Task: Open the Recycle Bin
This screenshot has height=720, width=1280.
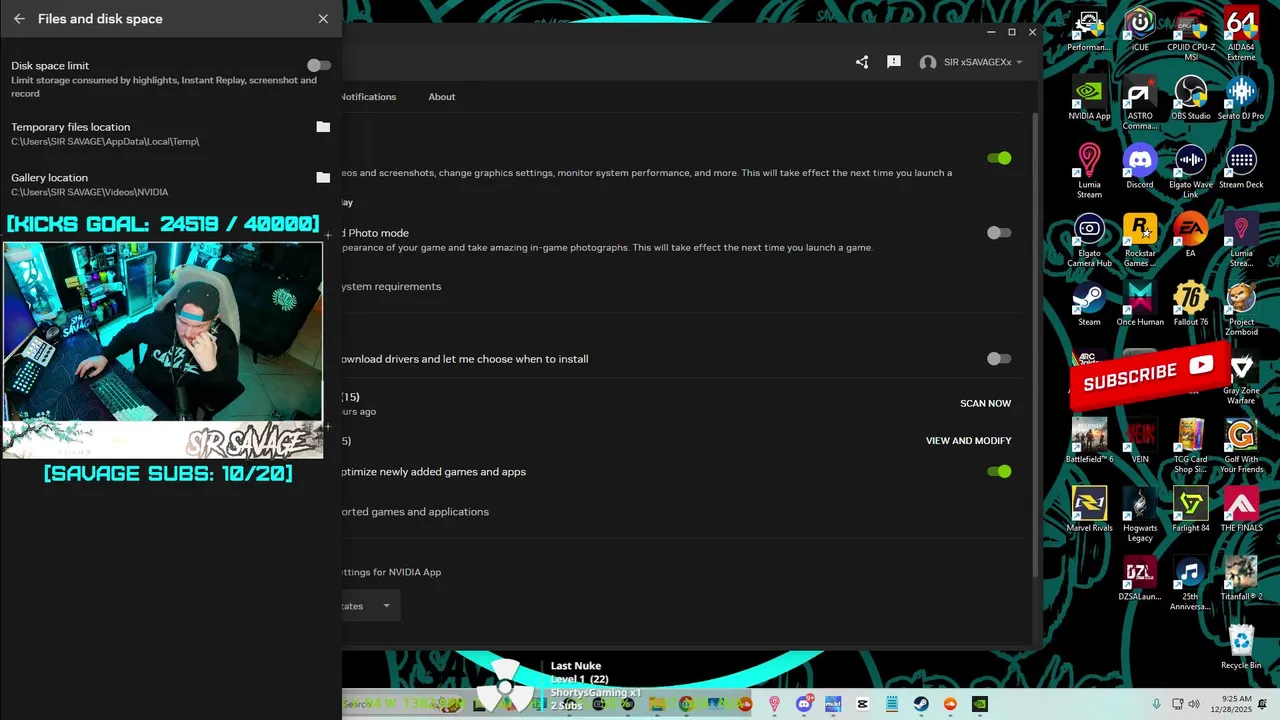Action: pyautogui.click(x=1241, y=647)
